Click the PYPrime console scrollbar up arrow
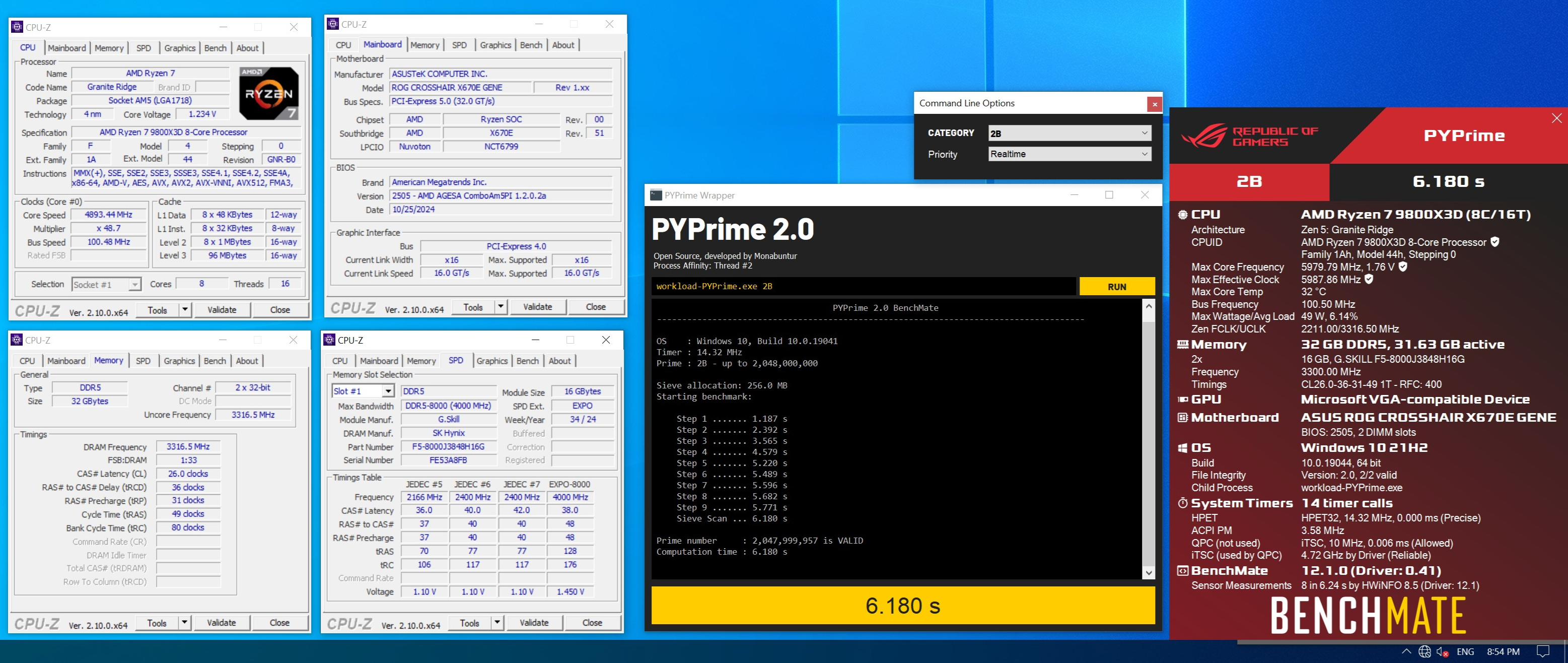 [1149, 306]
